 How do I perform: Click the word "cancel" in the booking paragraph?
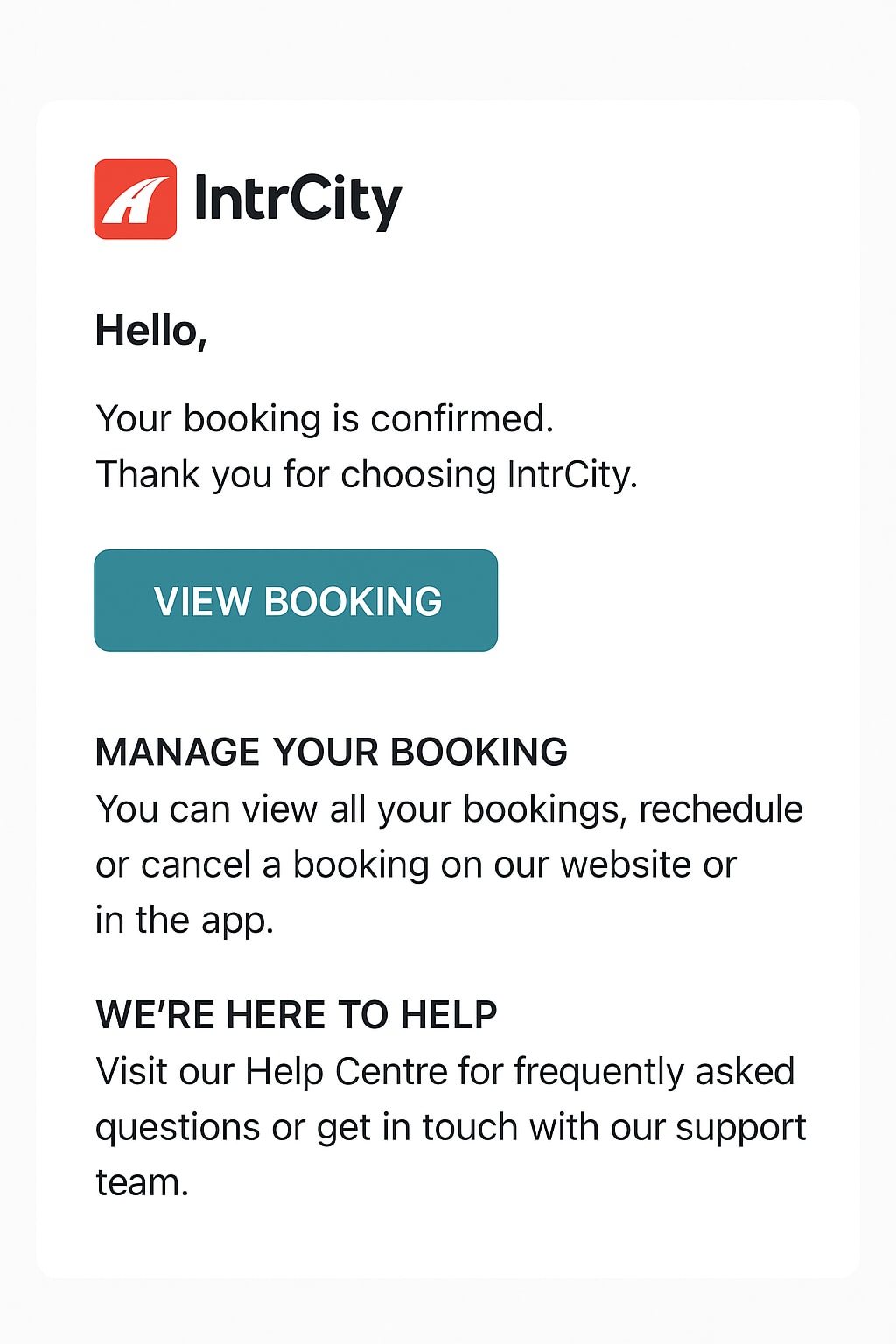click(x=195, y=864)
